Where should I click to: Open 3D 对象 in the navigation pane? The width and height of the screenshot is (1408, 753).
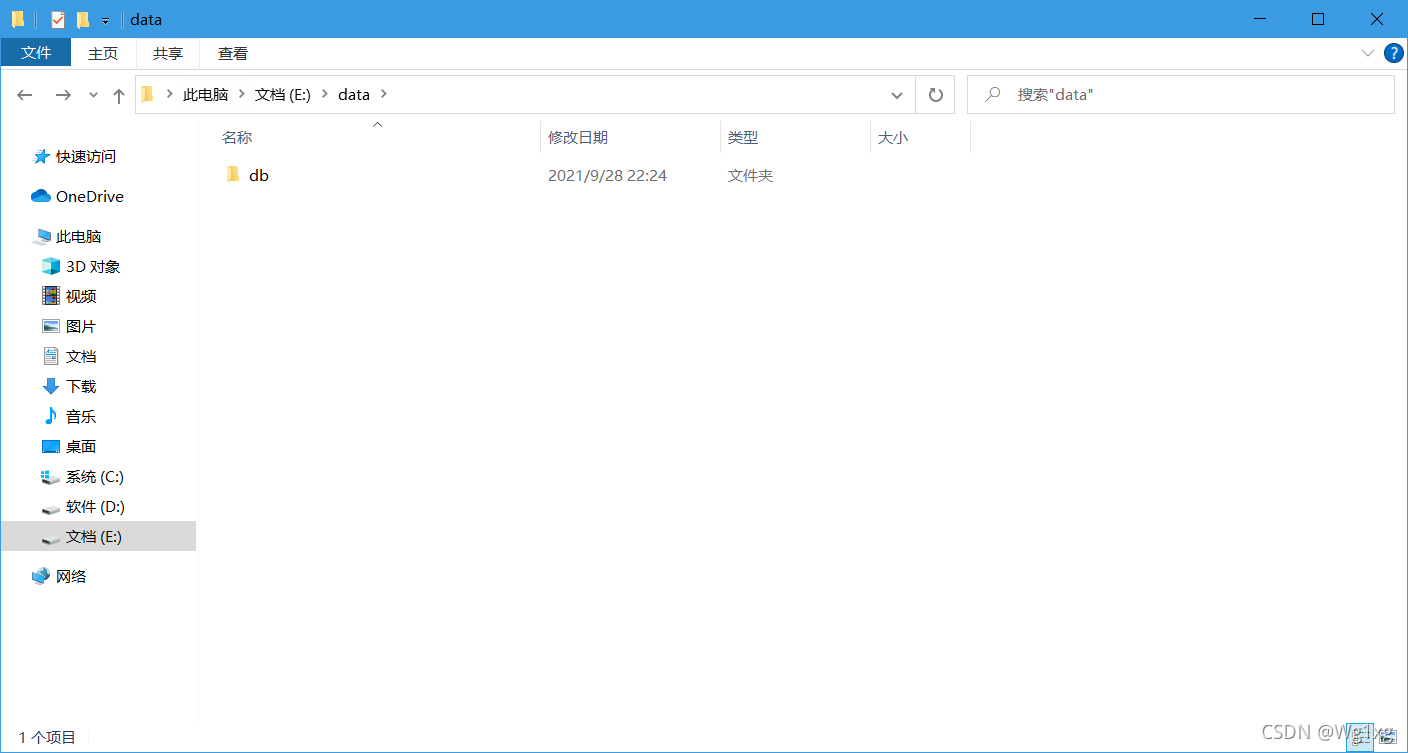93,266
